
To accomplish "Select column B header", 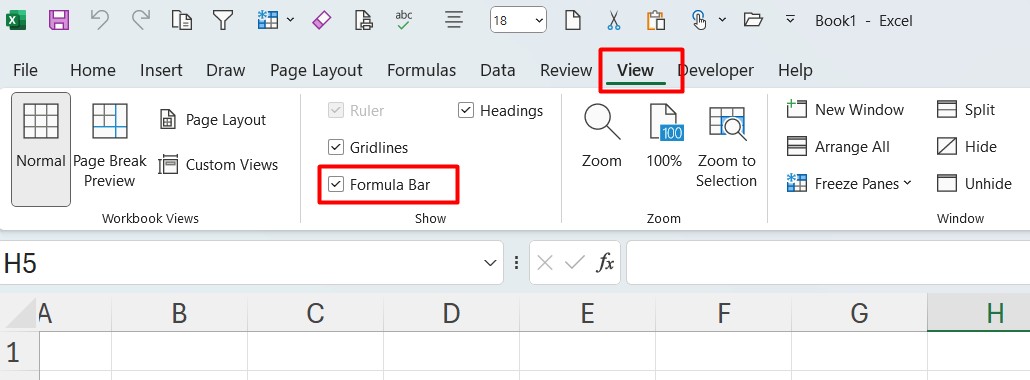I will (179, 313).
